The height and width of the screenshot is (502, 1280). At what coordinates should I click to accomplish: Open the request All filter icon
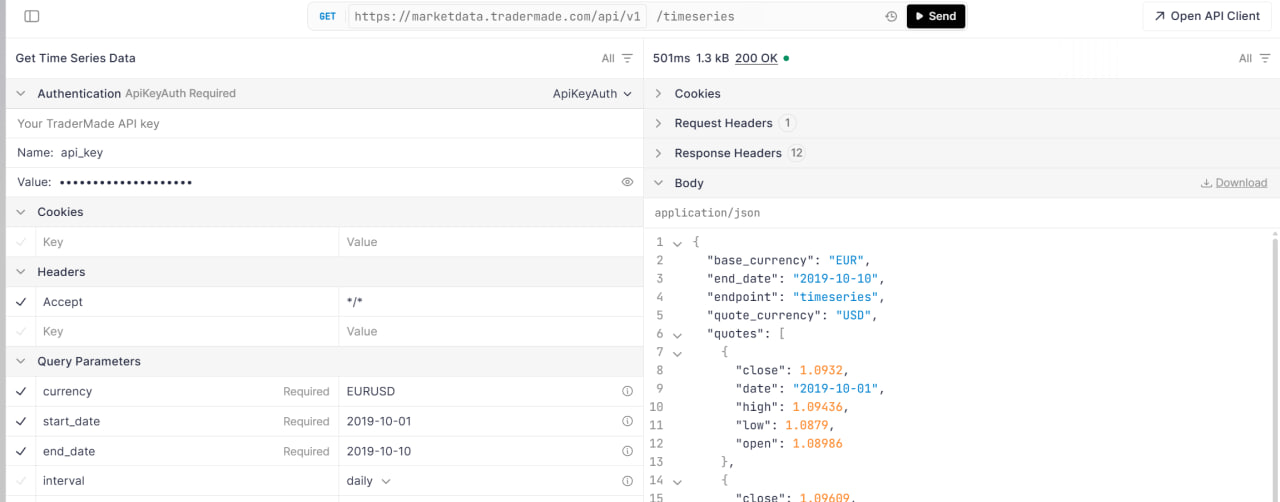point(627,58)
